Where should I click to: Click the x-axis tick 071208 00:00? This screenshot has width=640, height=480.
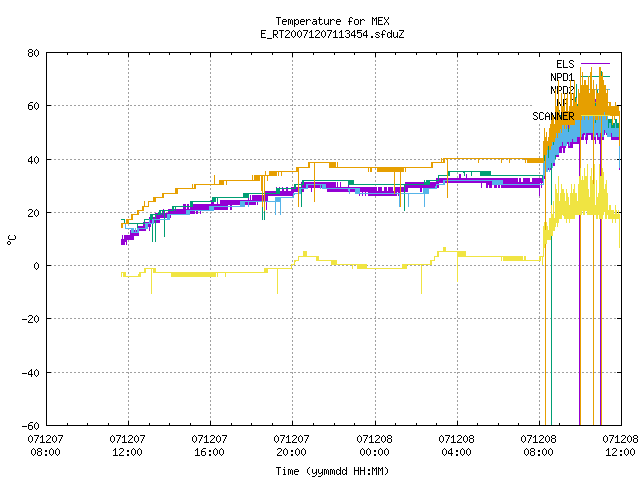click(x=374, y=446)
